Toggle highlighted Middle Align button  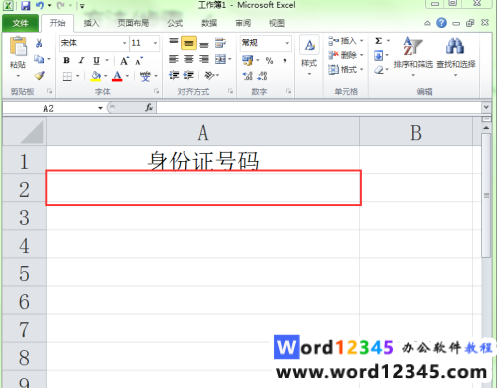point(189,43)
